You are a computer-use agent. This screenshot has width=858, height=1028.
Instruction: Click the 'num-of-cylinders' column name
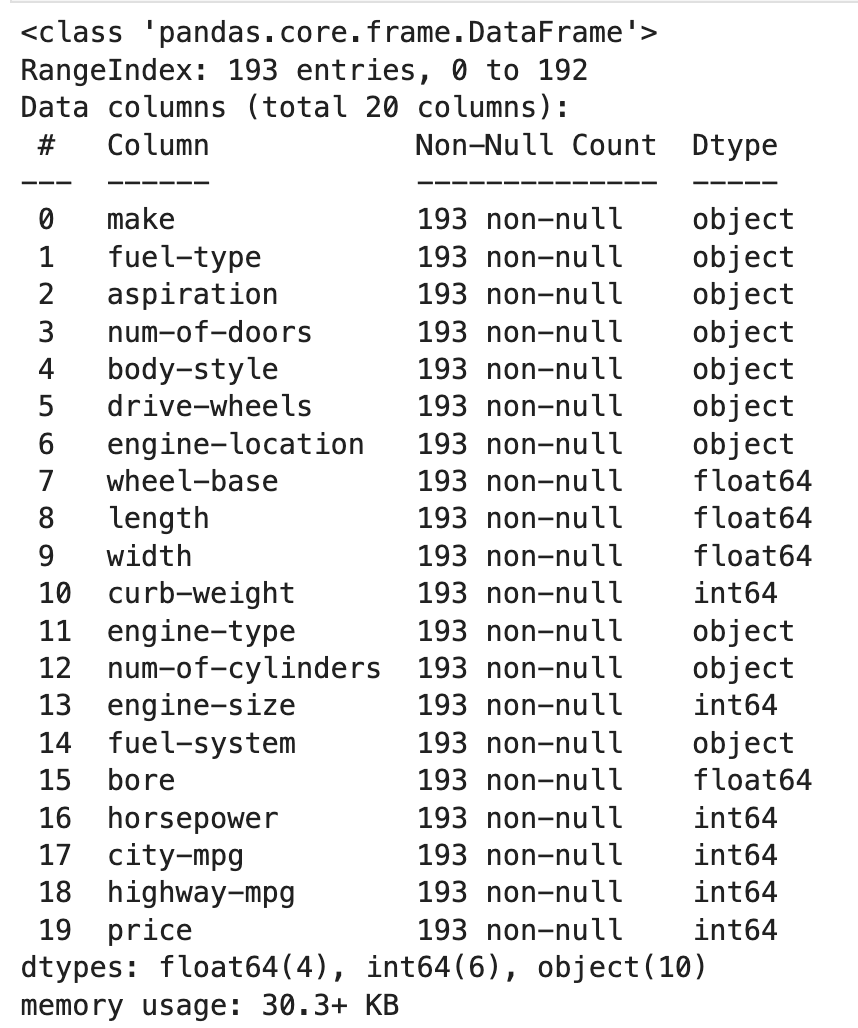click(x=244, y=668)
